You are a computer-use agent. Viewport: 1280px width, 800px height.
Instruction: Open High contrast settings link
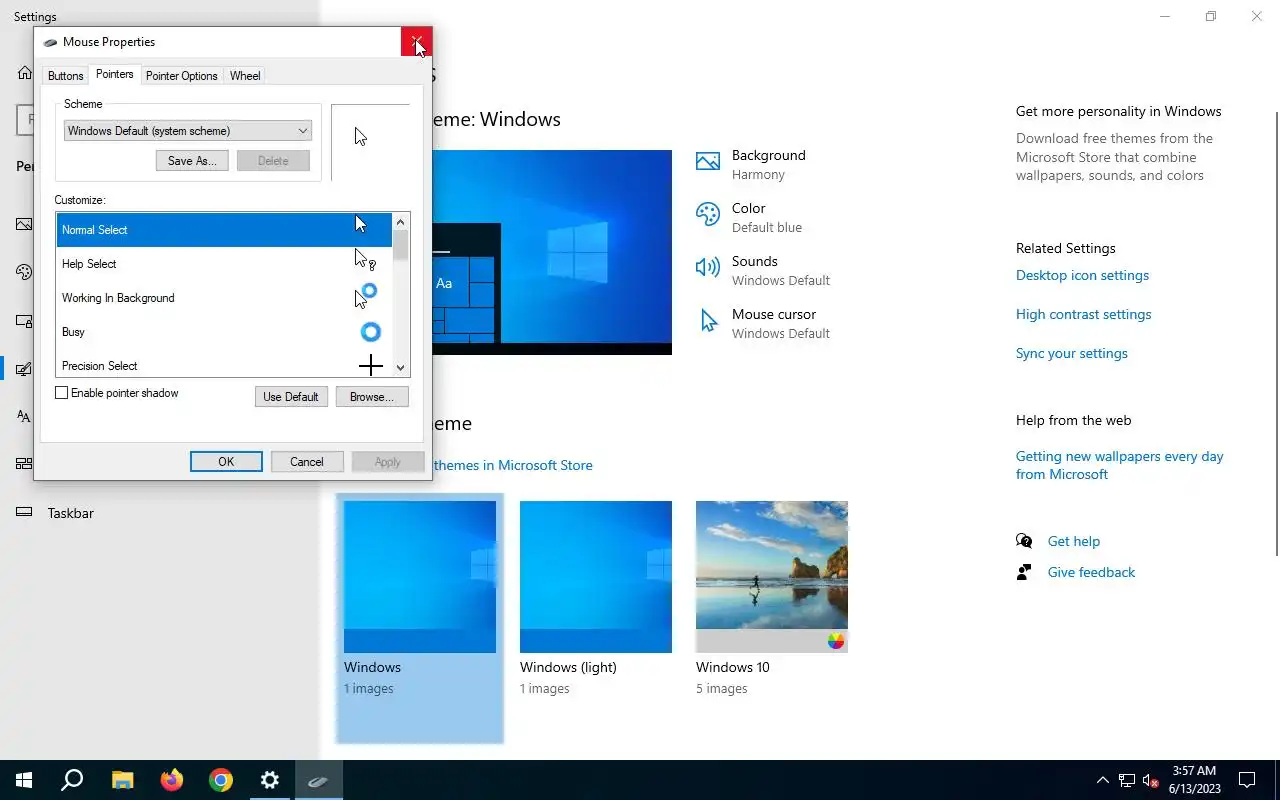(1083, 314)
